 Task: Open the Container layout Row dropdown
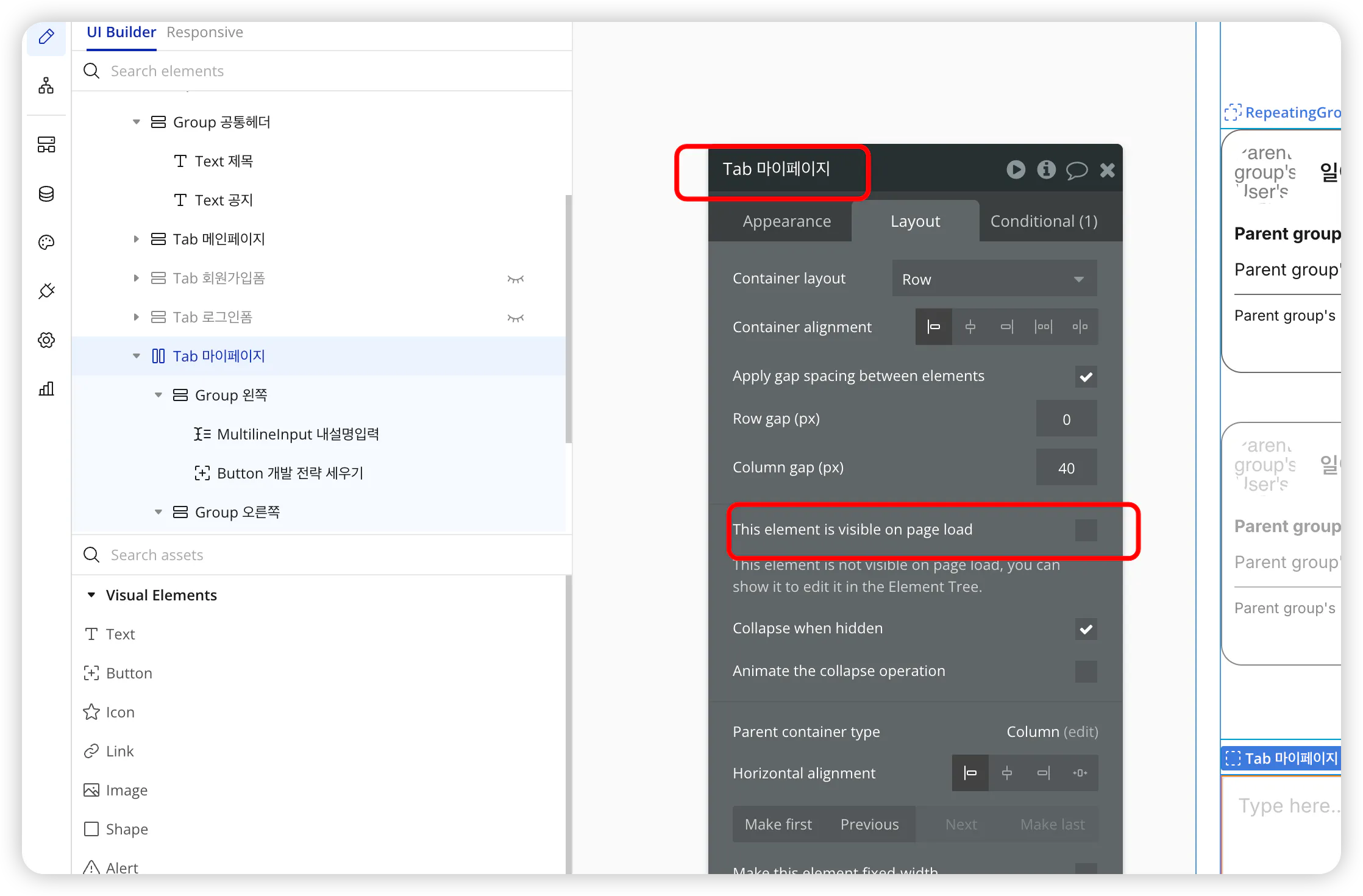(x=994, y=279)
